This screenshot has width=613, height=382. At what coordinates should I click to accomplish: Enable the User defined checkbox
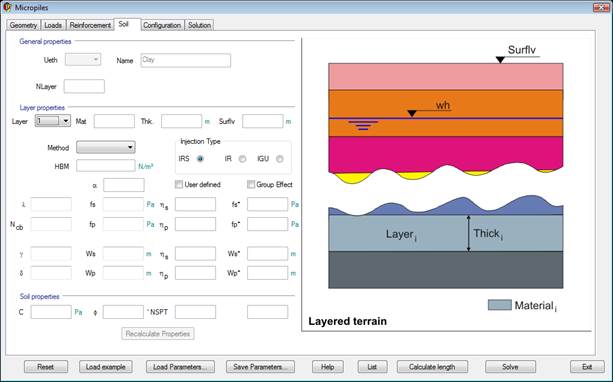point(179,184)
